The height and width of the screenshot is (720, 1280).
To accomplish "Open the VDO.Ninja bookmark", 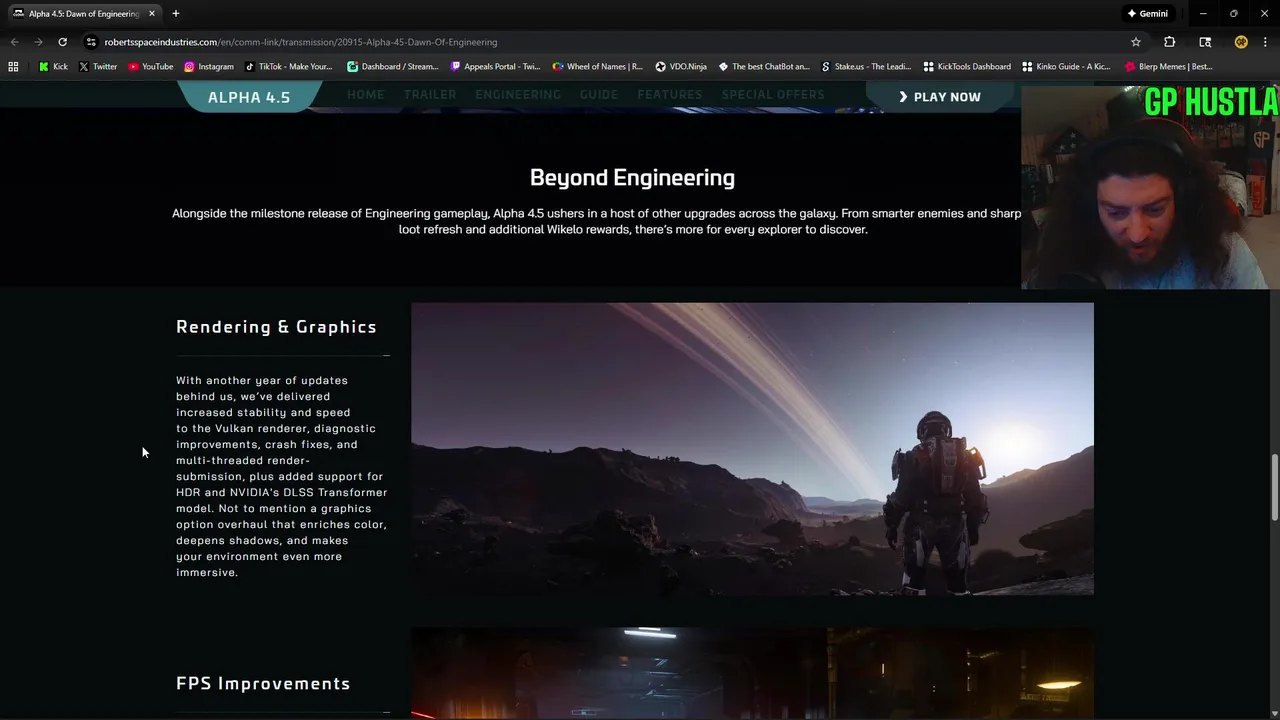I will [681, 66].
